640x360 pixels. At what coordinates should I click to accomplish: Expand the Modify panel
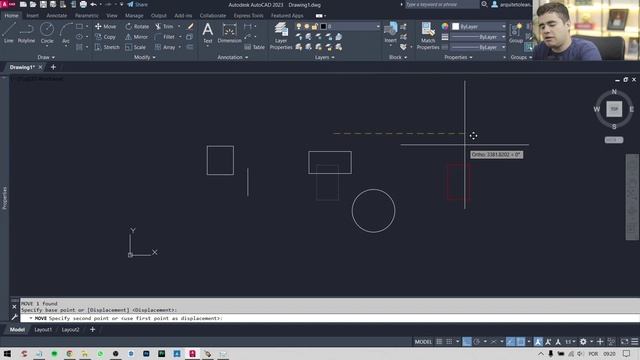(144, 58)
